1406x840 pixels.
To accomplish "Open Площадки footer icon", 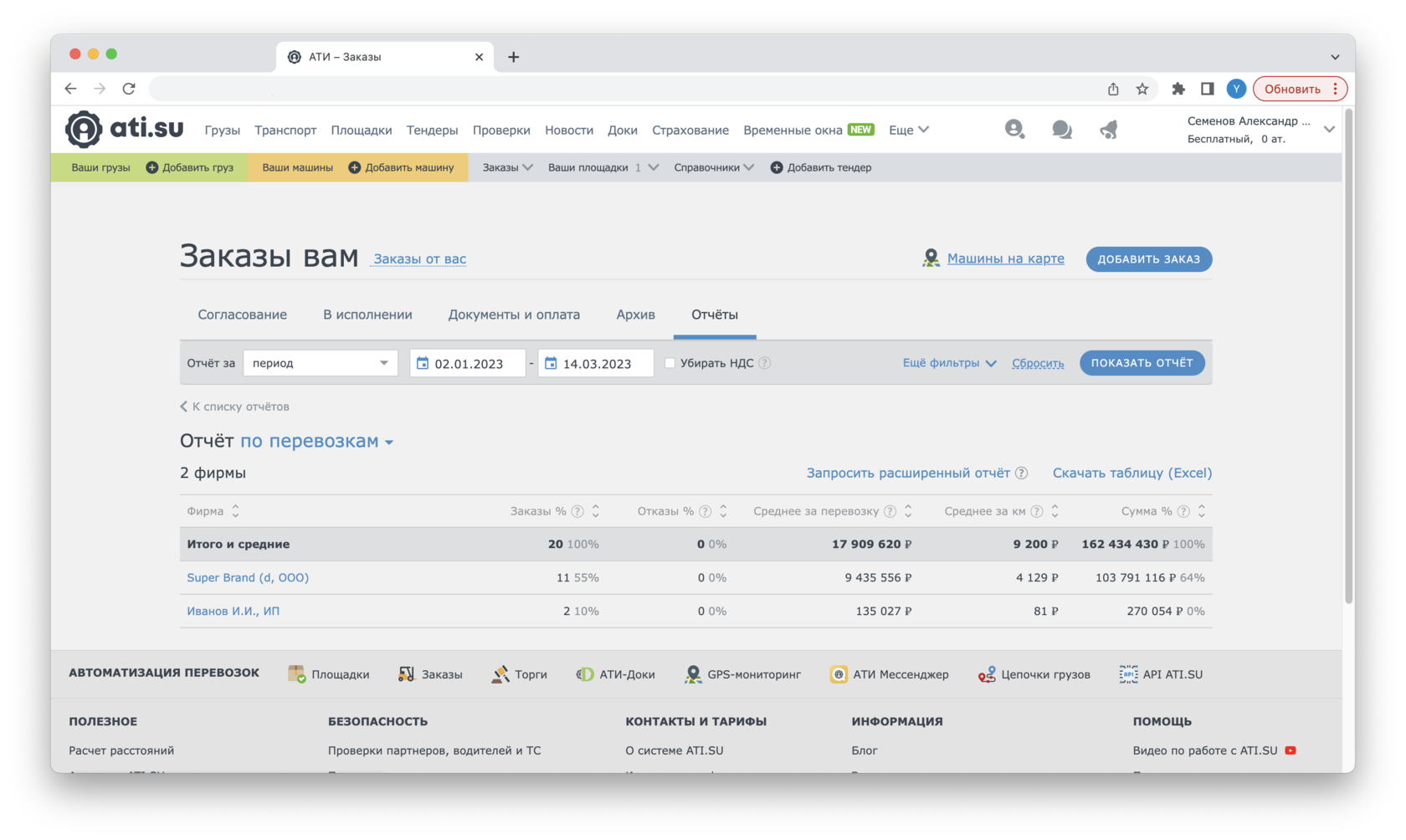I will pyautogui.click(x=296, y=674).
